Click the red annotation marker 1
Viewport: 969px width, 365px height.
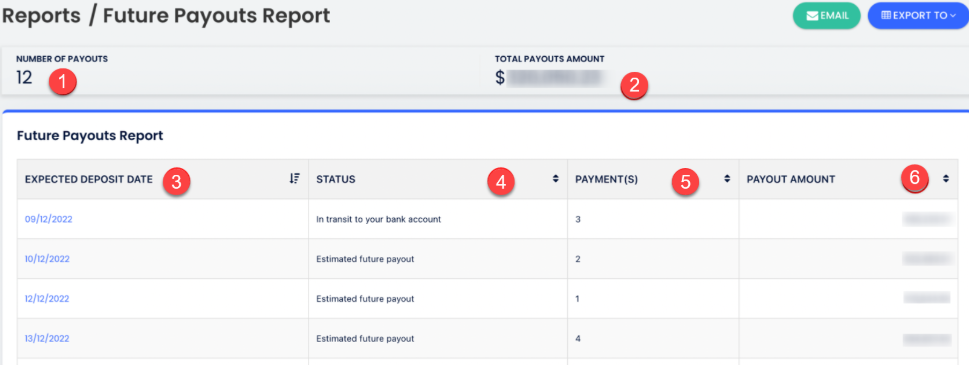click(64, 82)
